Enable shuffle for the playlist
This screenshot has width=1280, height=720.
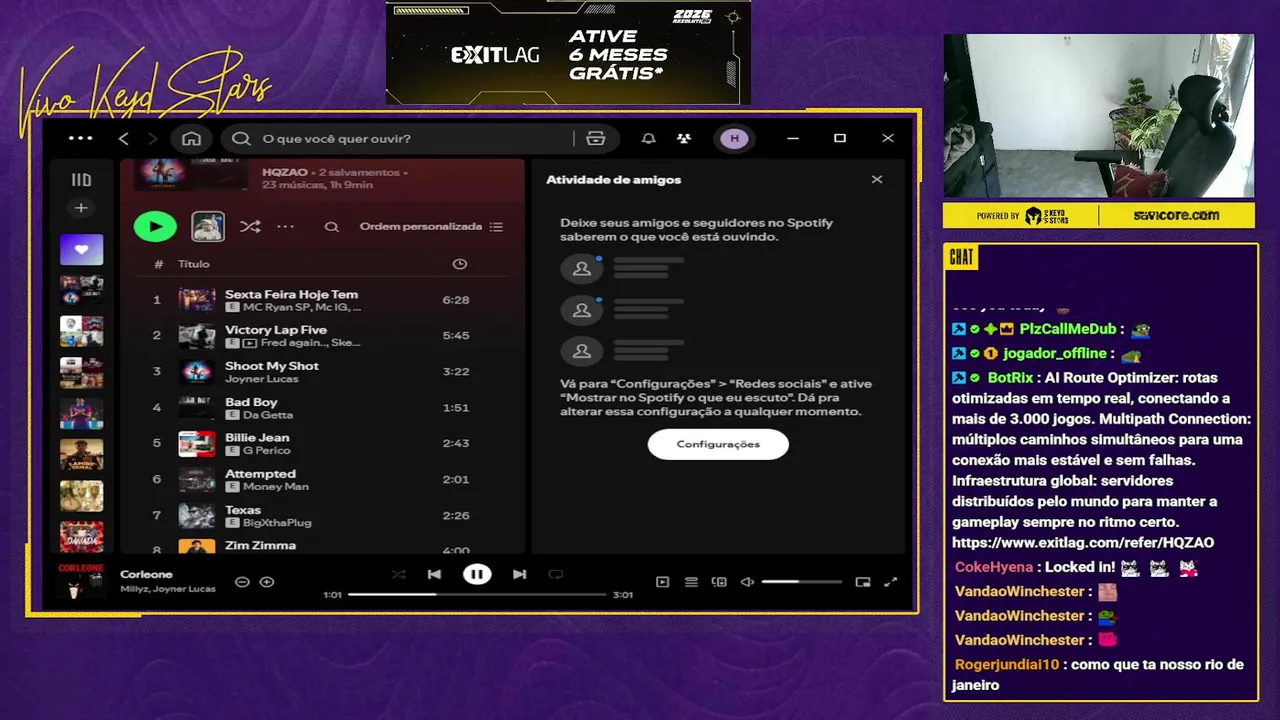pos(250,226)
